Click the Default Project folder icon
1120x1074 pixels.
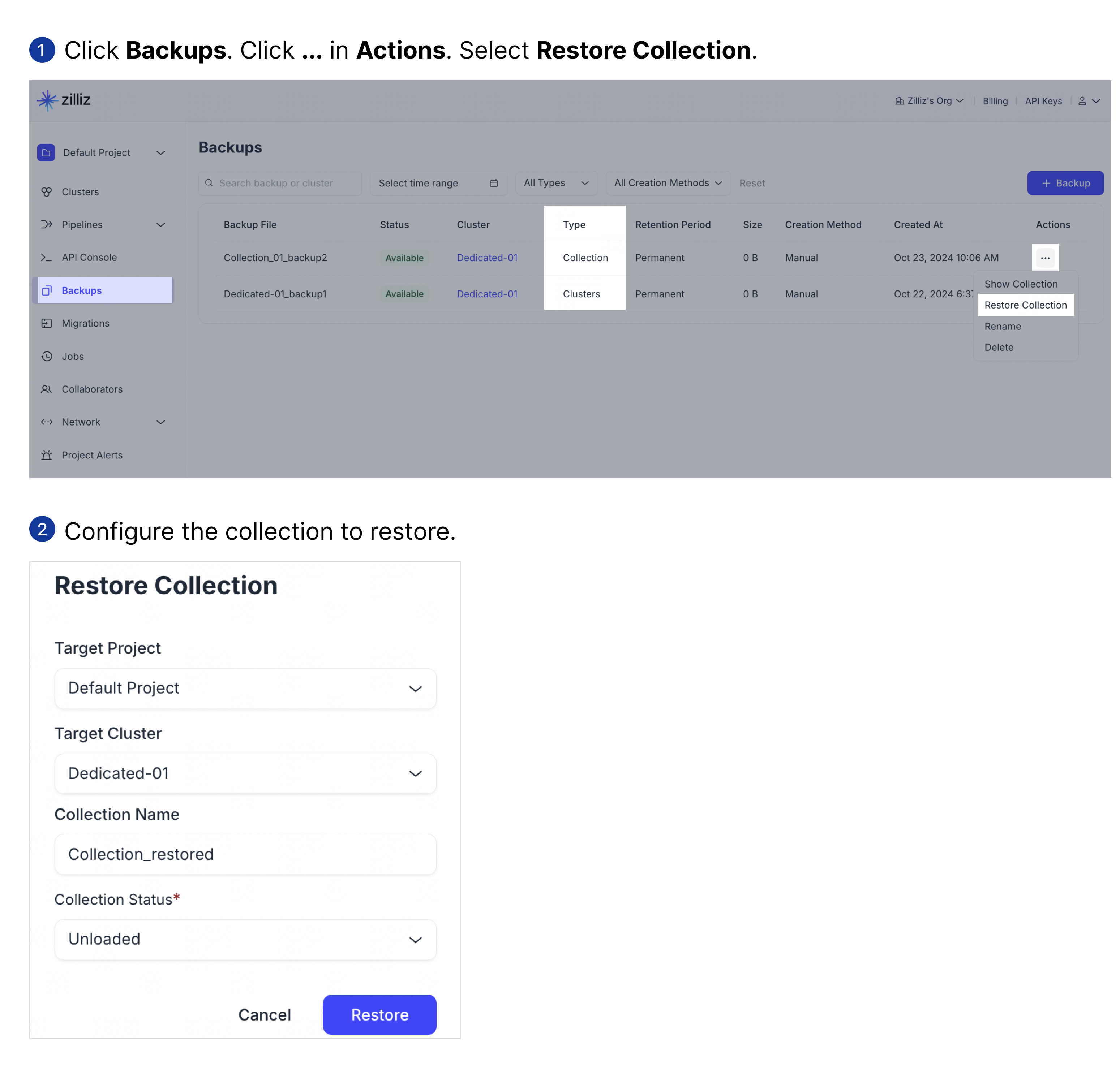click(x=46, y=152)
